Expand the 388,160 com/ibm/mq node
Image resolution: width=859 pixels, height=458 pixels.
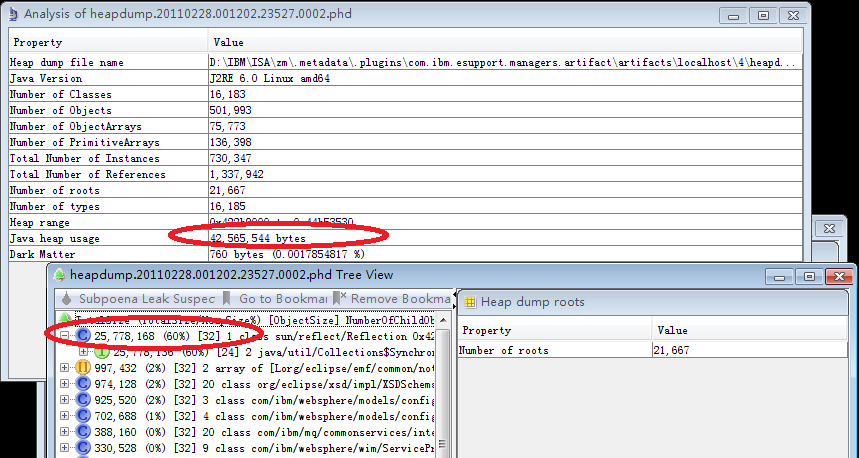coord(65,432)
